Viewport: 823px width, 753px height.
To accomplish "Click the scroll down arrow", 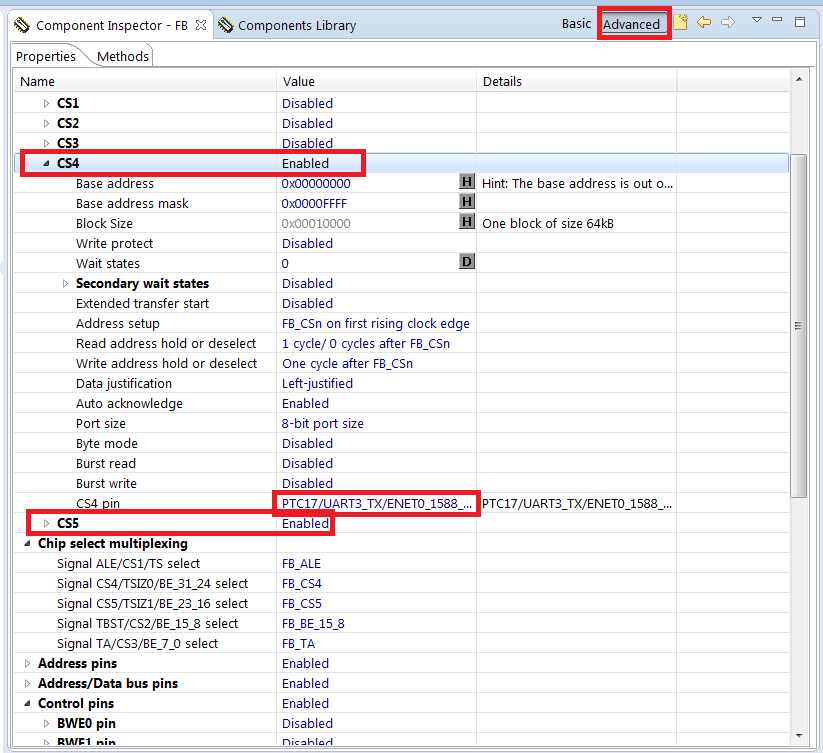I will [798, 735].
